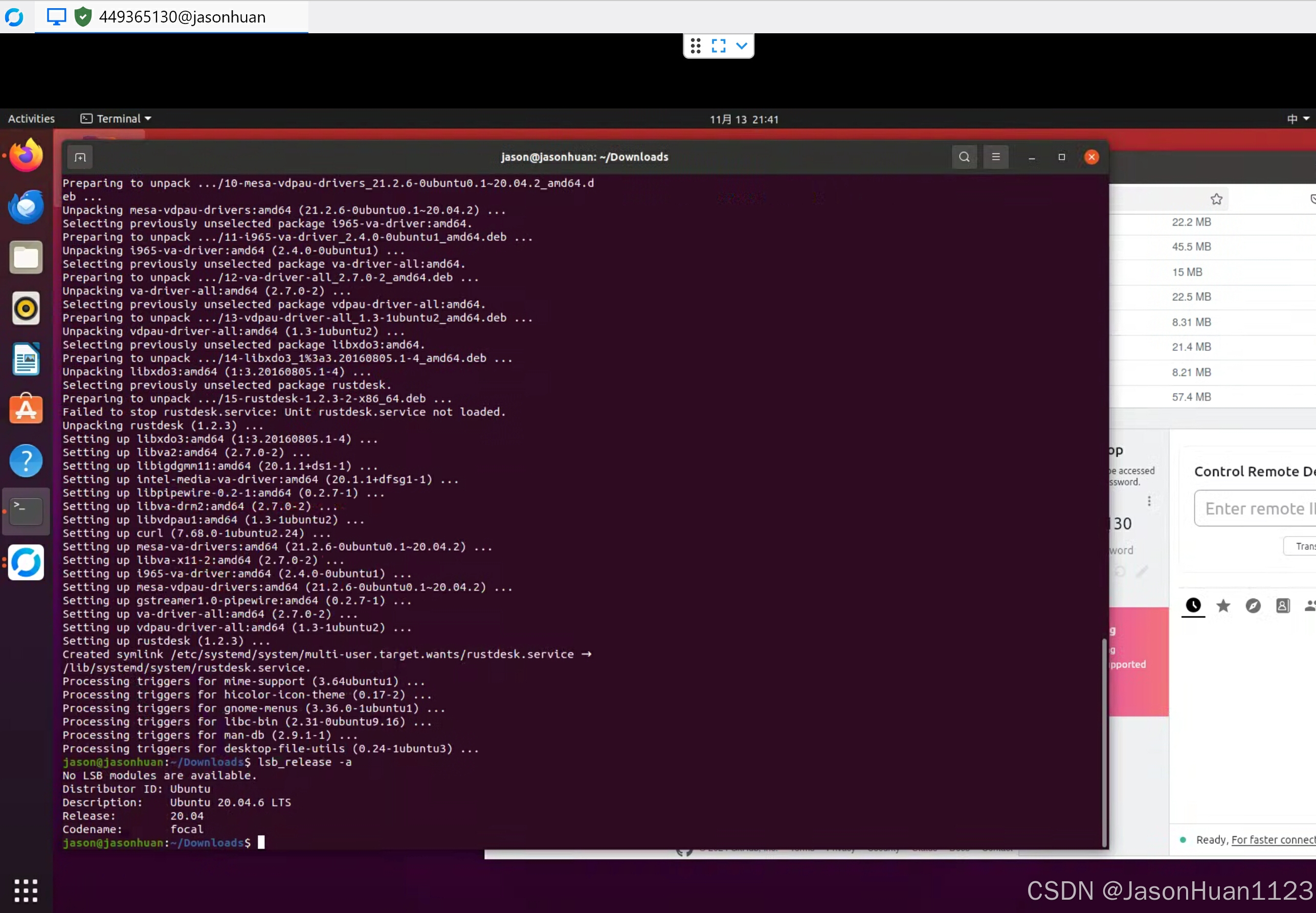Screen dimensions: 1316x913
Task: Click the 8.31 MB file size entry
Action: pos(1191,322)
